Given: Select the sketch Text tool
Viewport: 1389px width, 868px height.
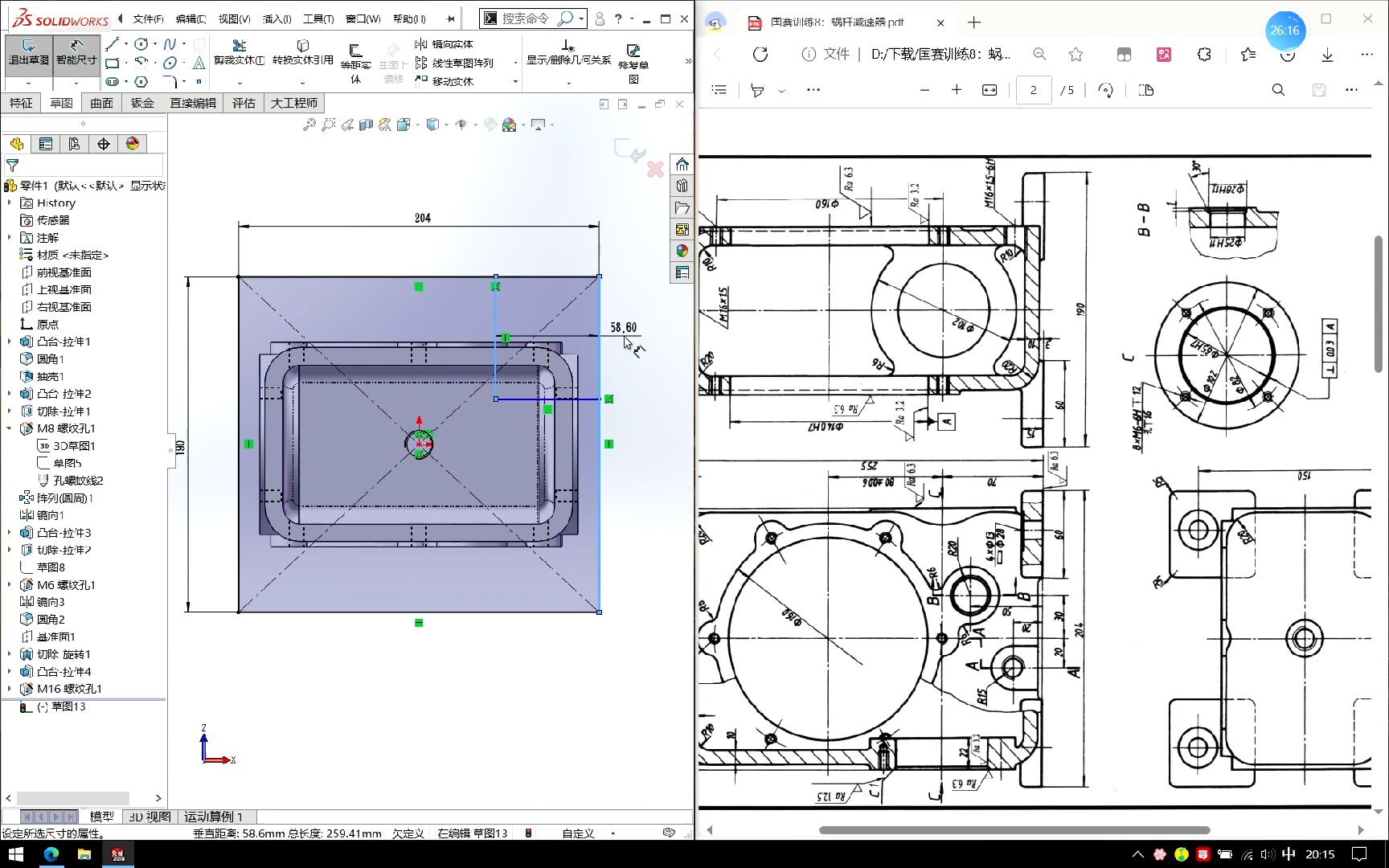Looking at the screenshot, I should (x=199, y=63).
